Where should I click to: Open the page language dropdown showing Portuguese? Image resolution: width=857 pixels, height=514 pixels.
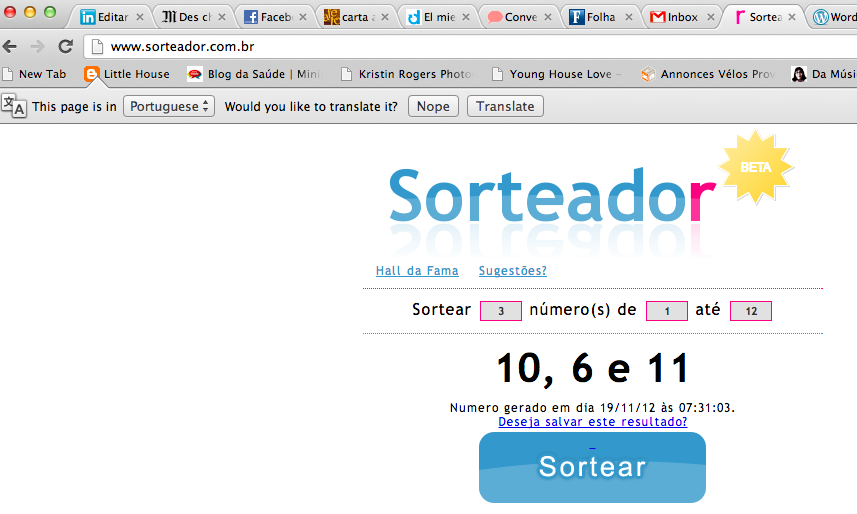(168, 106)
